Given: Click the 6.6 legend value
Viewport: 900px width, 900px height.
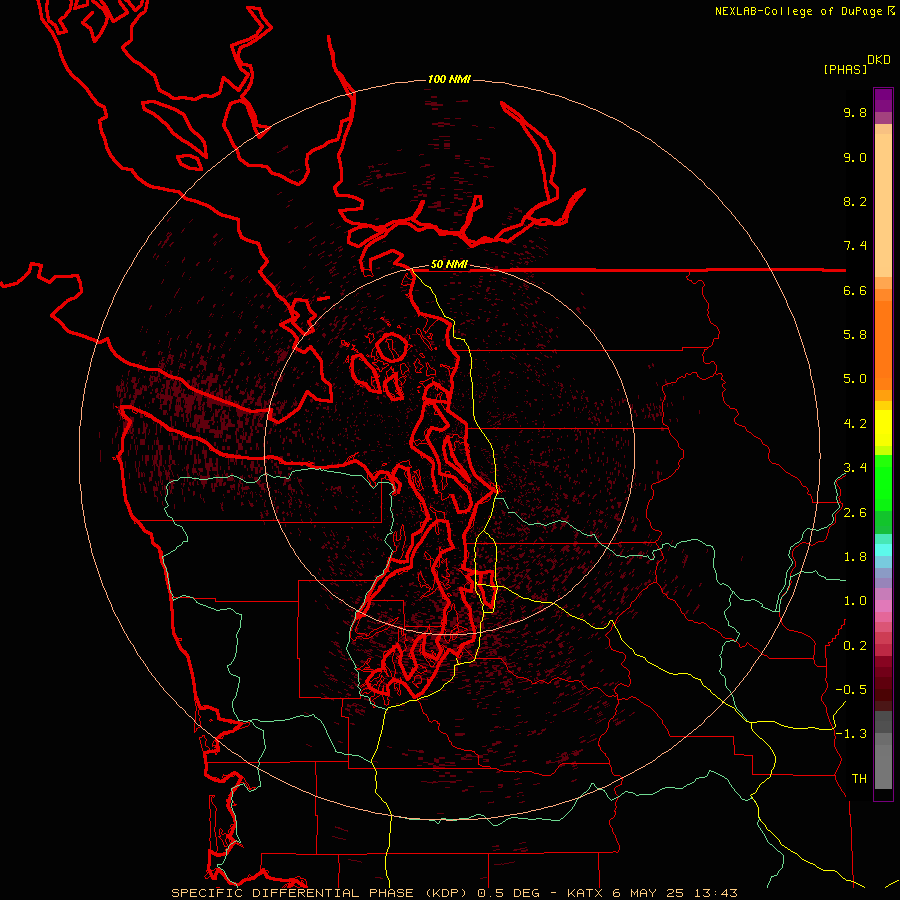Looking at the screenshot, I should 855,290.
